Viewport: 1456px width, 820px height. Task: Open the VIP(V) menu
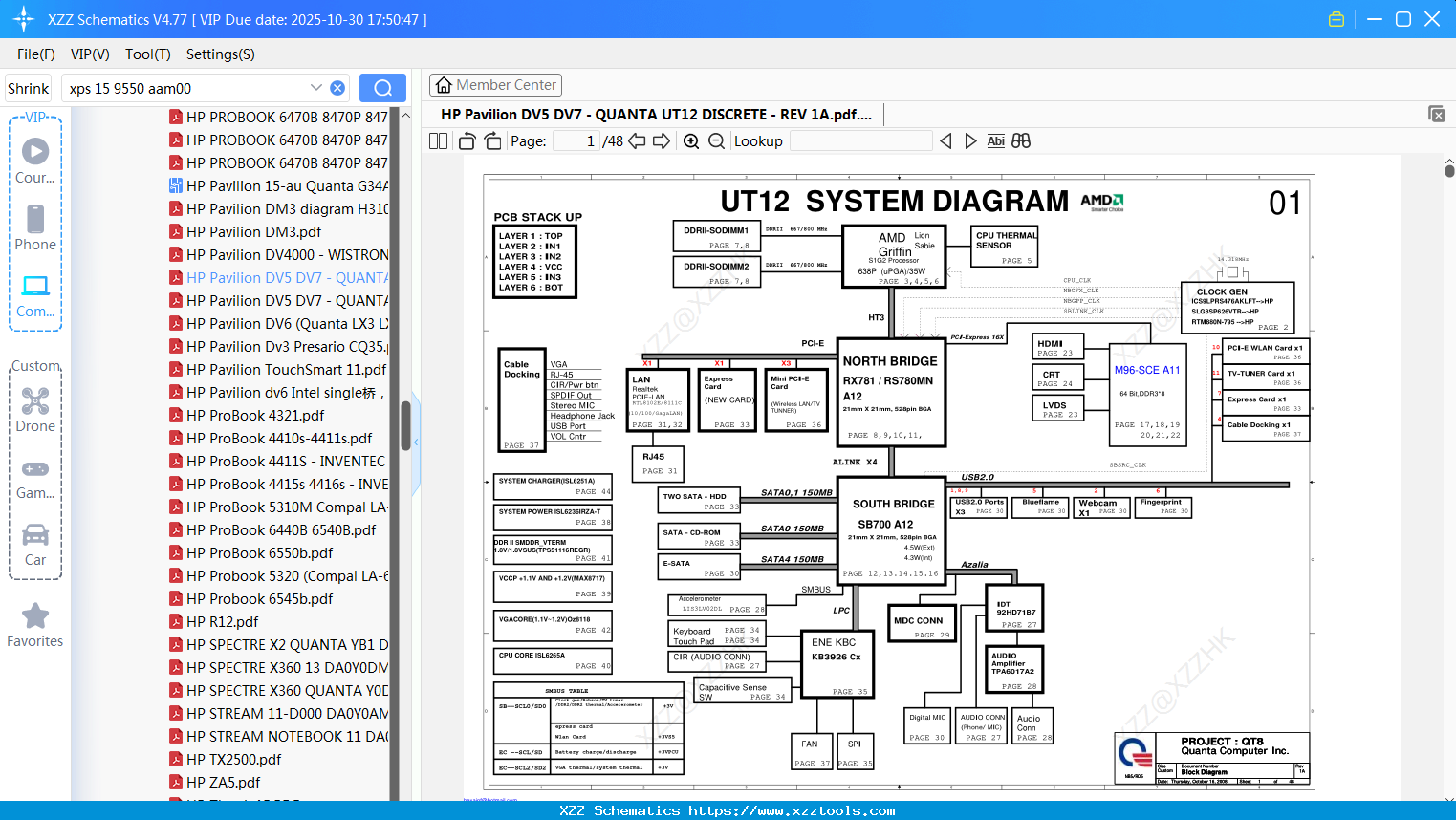[90, 54]
